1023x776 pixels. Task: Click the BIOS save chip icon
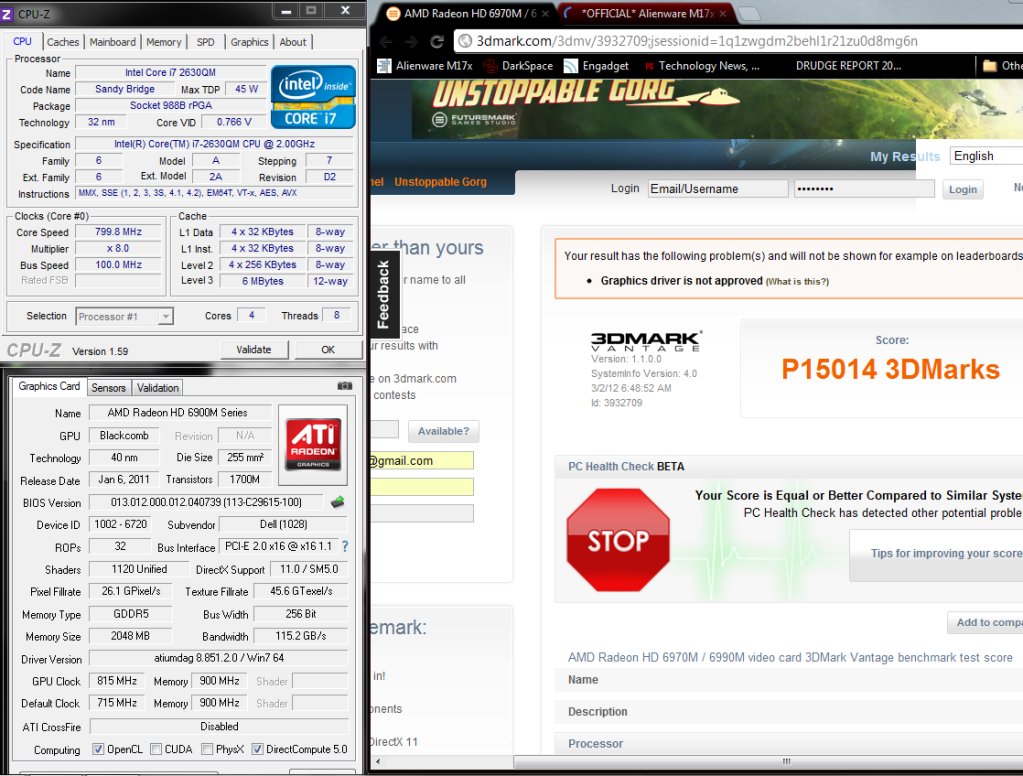point(337,503)
